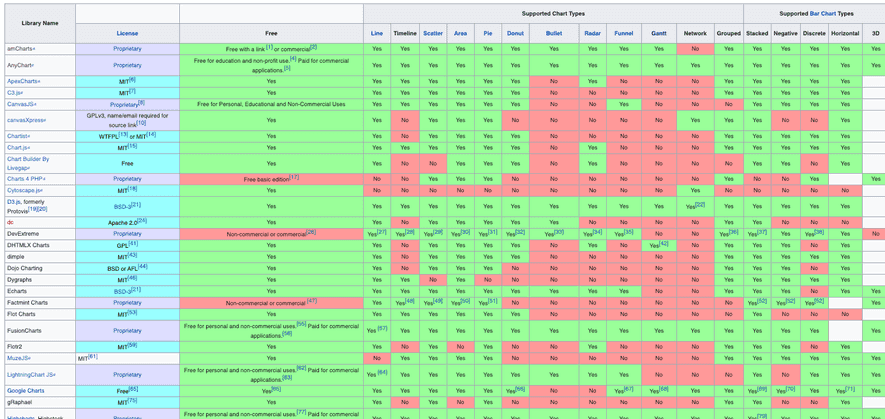The image size is (885, 419).
Task: Open the Bar Chart link in header
Action: (822, 14)
